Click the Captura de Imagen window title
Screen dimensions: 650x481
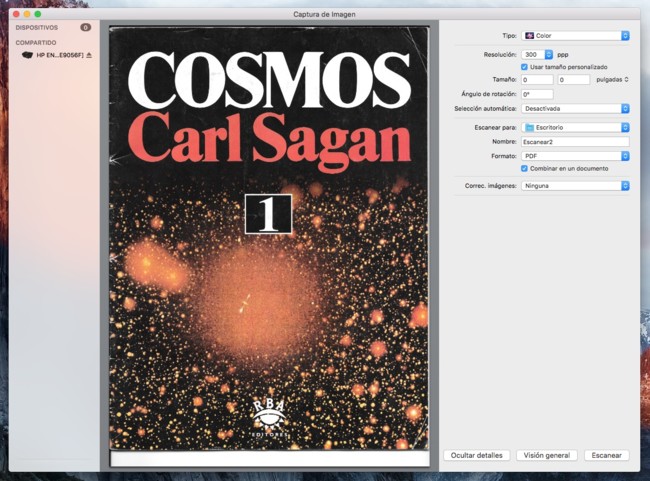324,14
